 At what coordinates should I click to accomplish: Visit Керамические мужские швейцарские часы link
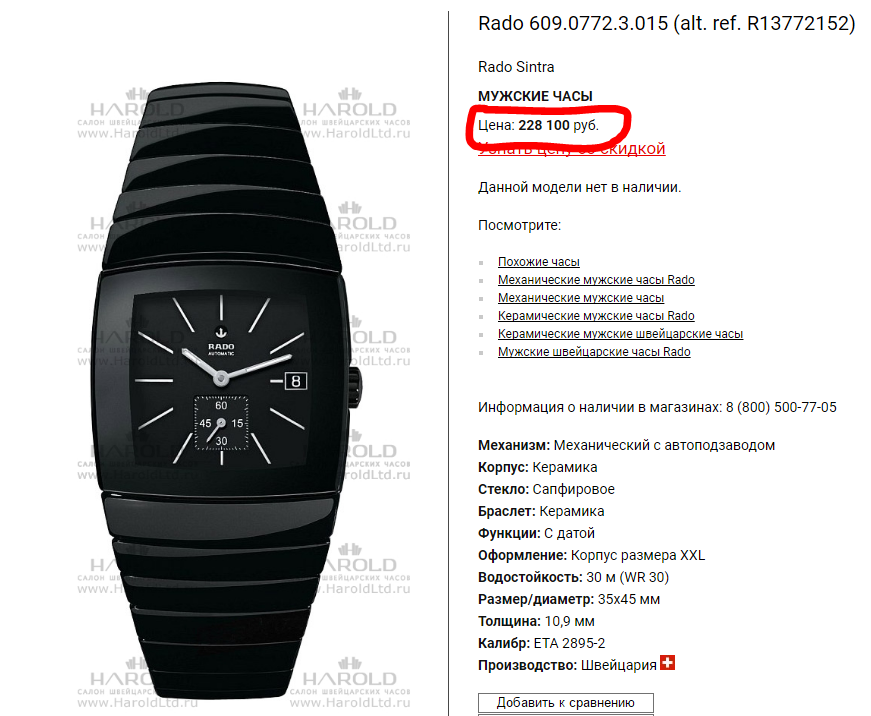(620, 334)
